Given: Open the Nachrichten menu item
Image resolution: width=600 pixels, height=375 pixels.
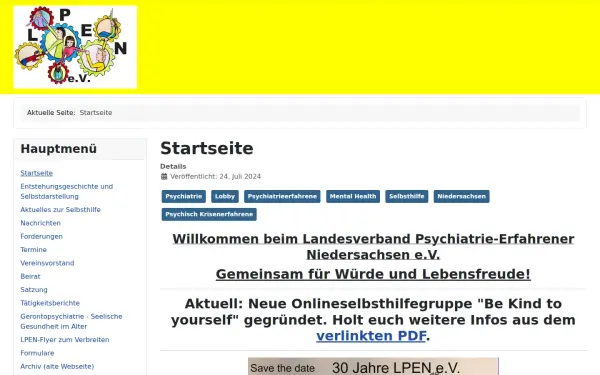Looking at the screenshot, I should pos(40,223).
